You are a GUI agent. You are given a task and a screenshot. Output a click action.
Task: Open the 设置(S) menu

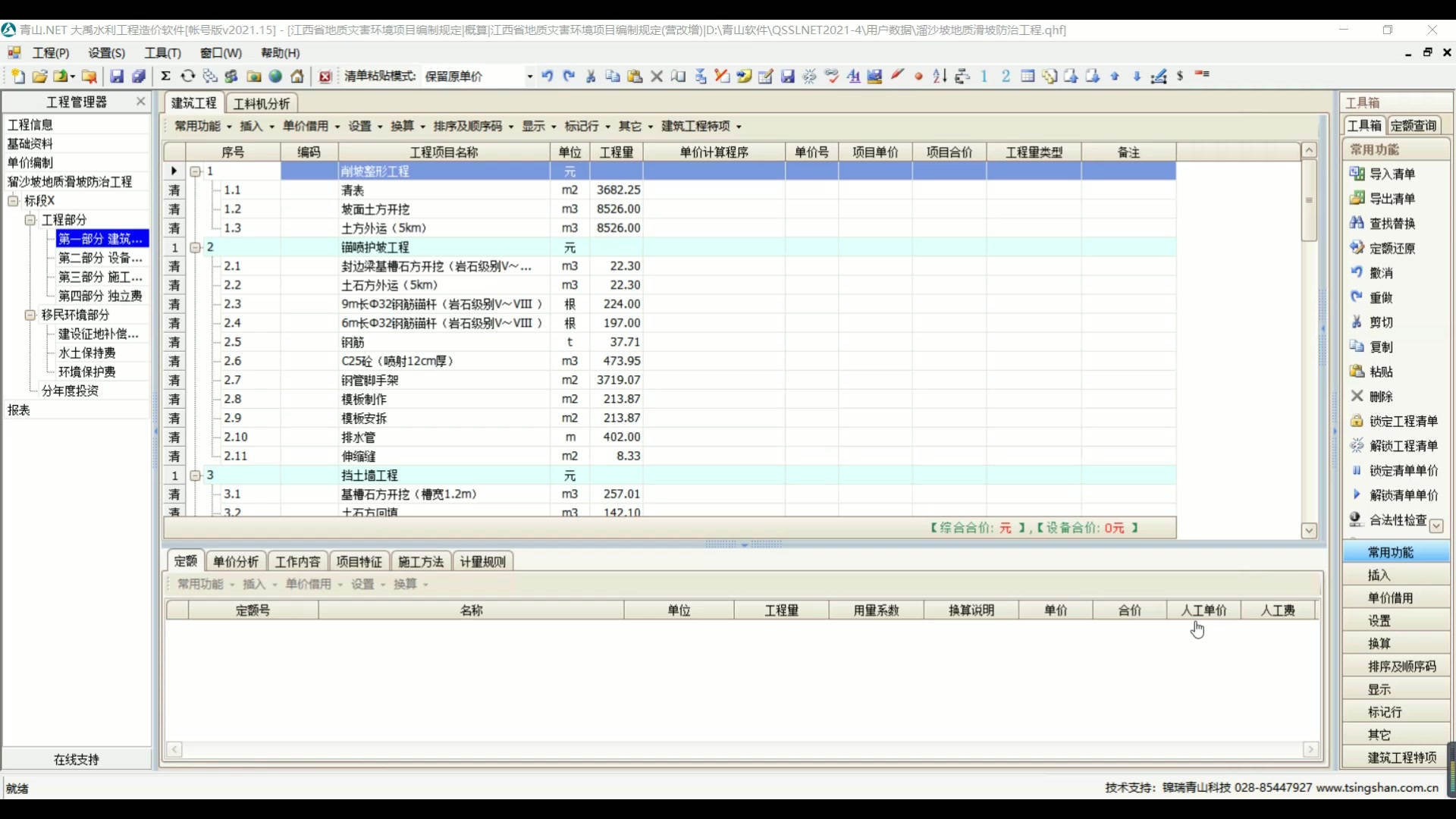[106, 52]
